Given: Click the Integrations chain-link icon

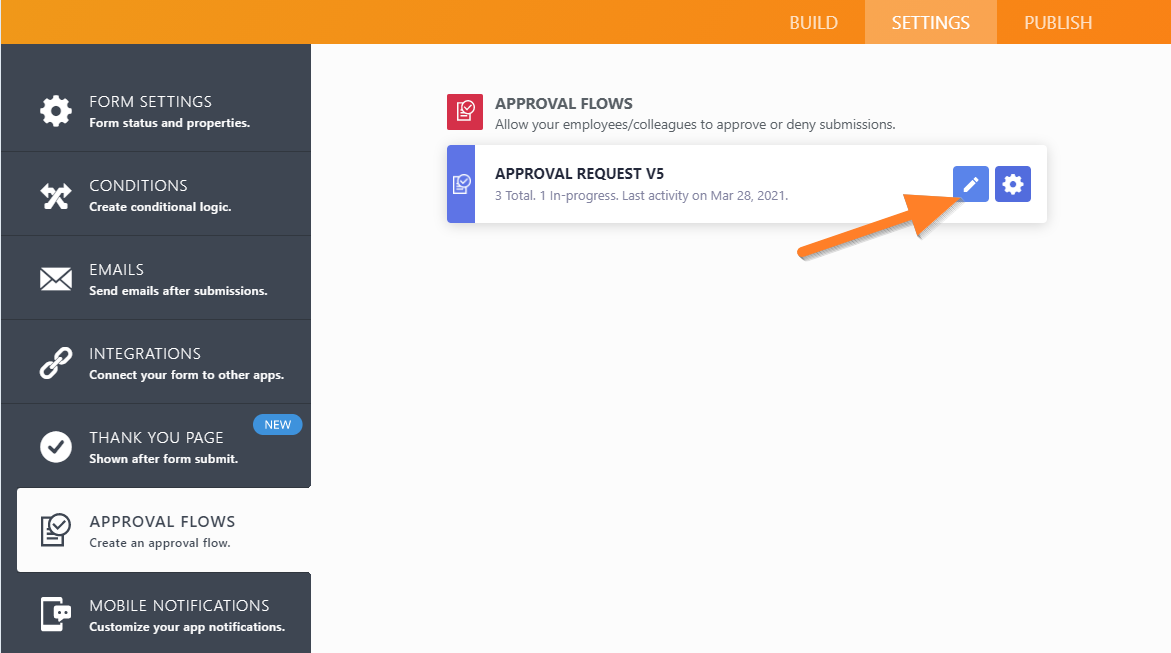Looking at the screenshot, I should pos(56,363).
